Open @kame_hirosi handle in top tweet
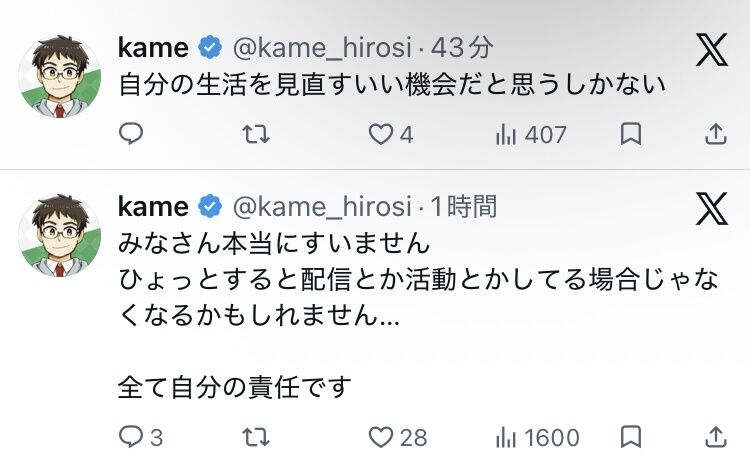 click(x=322, y=48)
